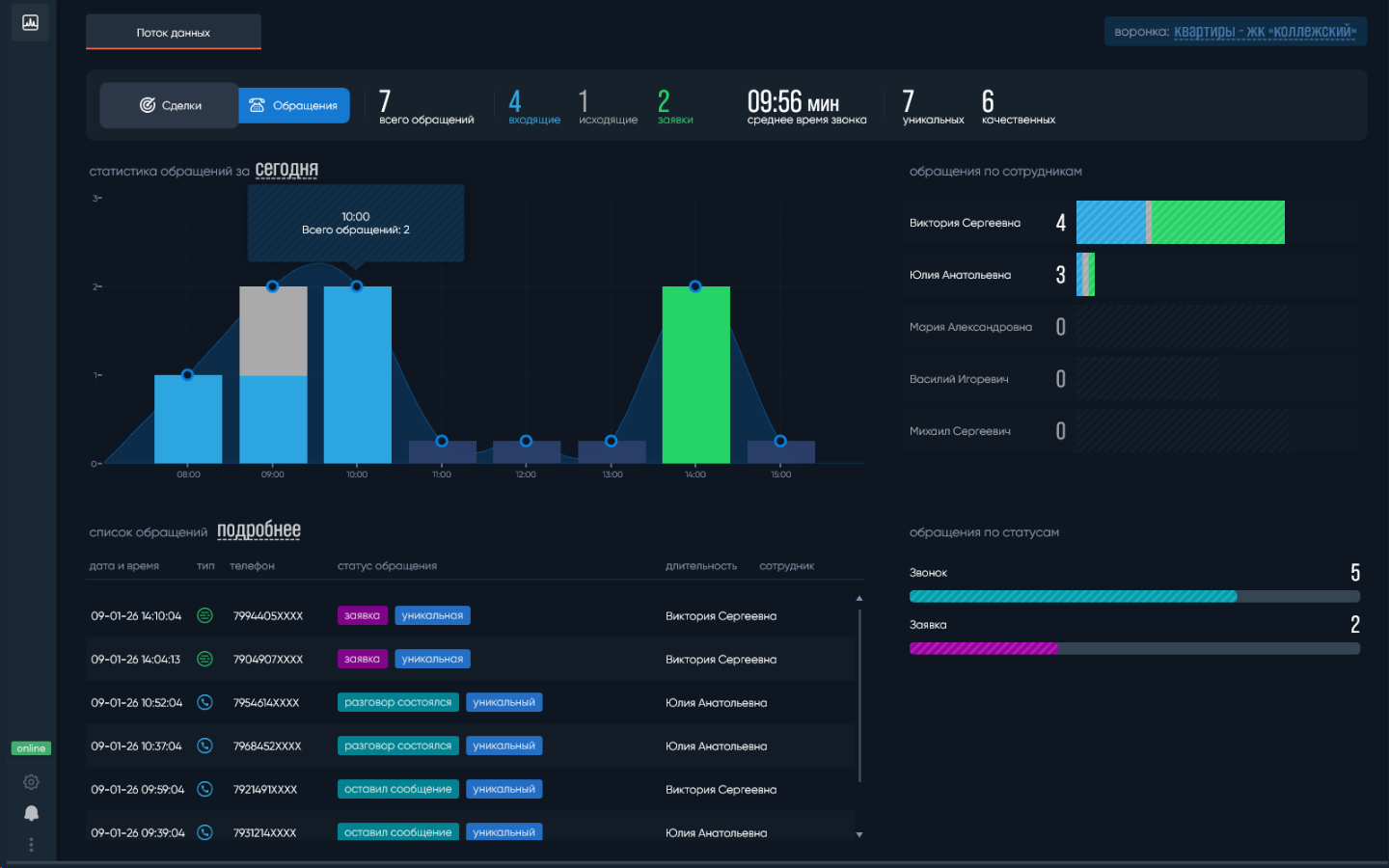Click phone icon for 7921491XXXX row
The height and width of the screenshot is (868, 1389).
pos(204,789)
